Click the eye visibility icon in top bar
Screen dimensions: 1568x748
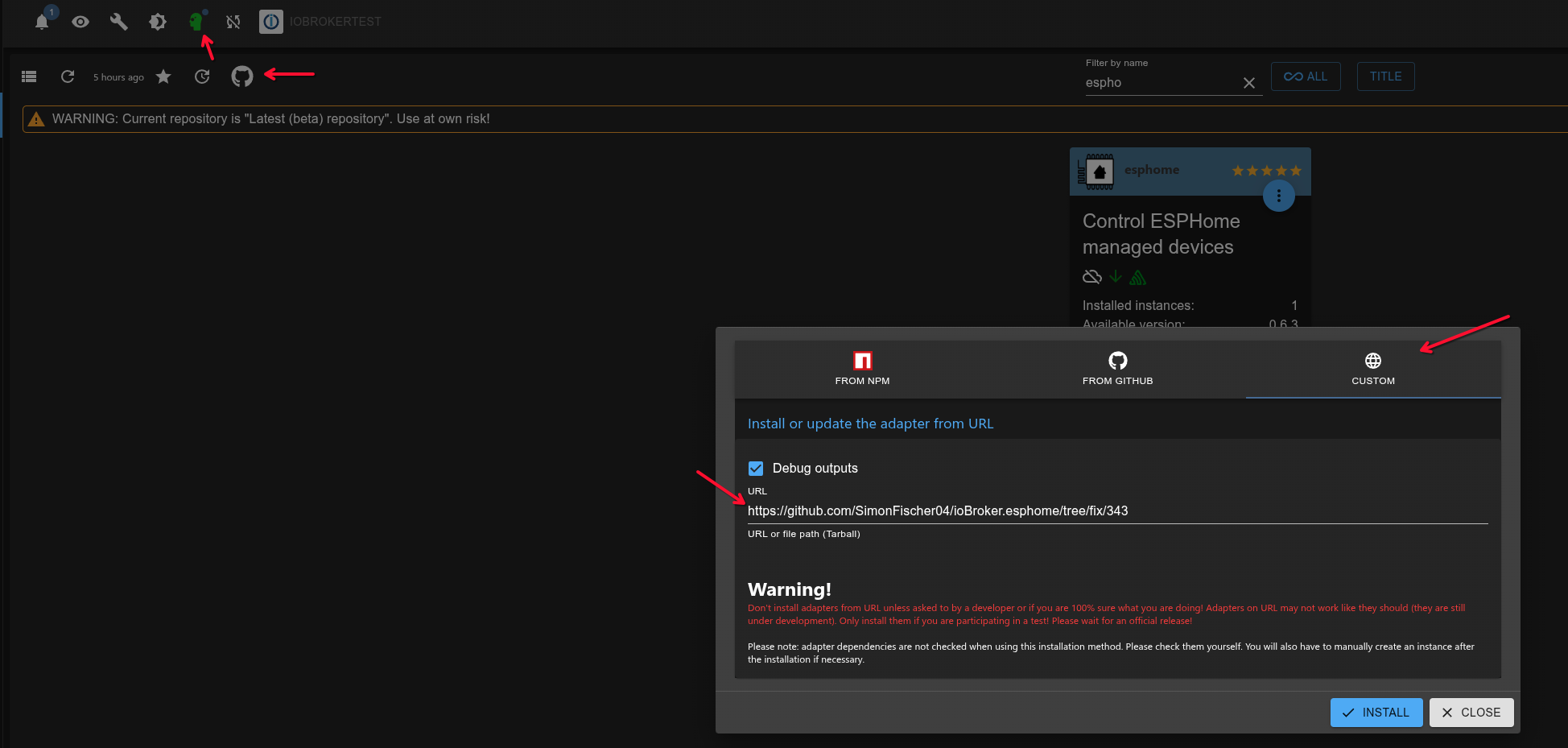pyautogui.click(x=80, y=22)
